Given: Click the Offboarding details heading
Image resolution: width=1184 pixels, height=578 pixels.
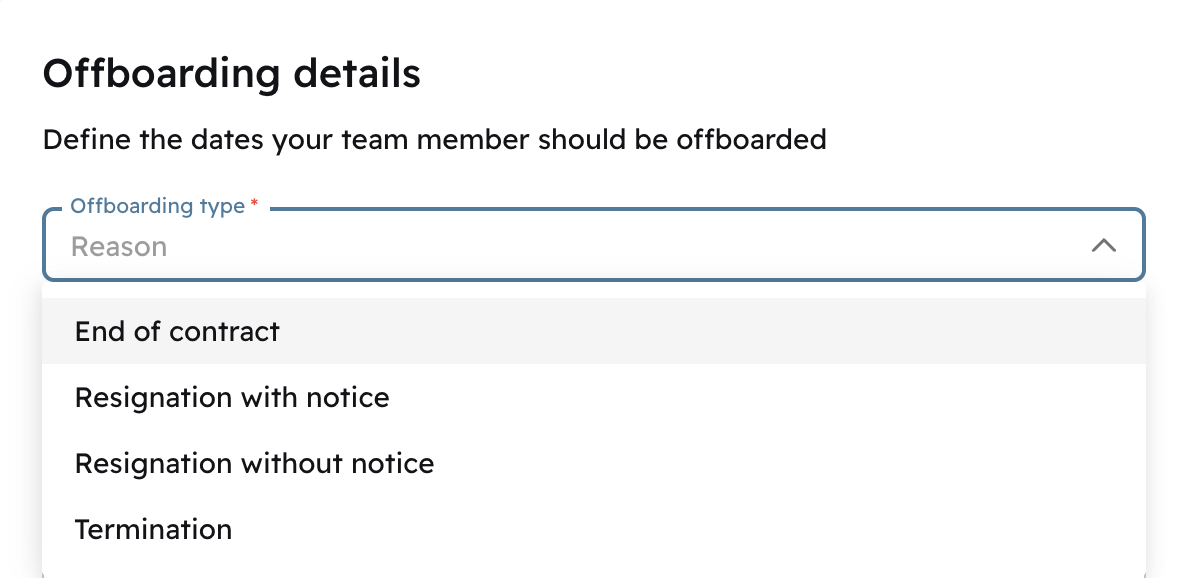Looking at the screenshot, I should (x=231, y=74).
